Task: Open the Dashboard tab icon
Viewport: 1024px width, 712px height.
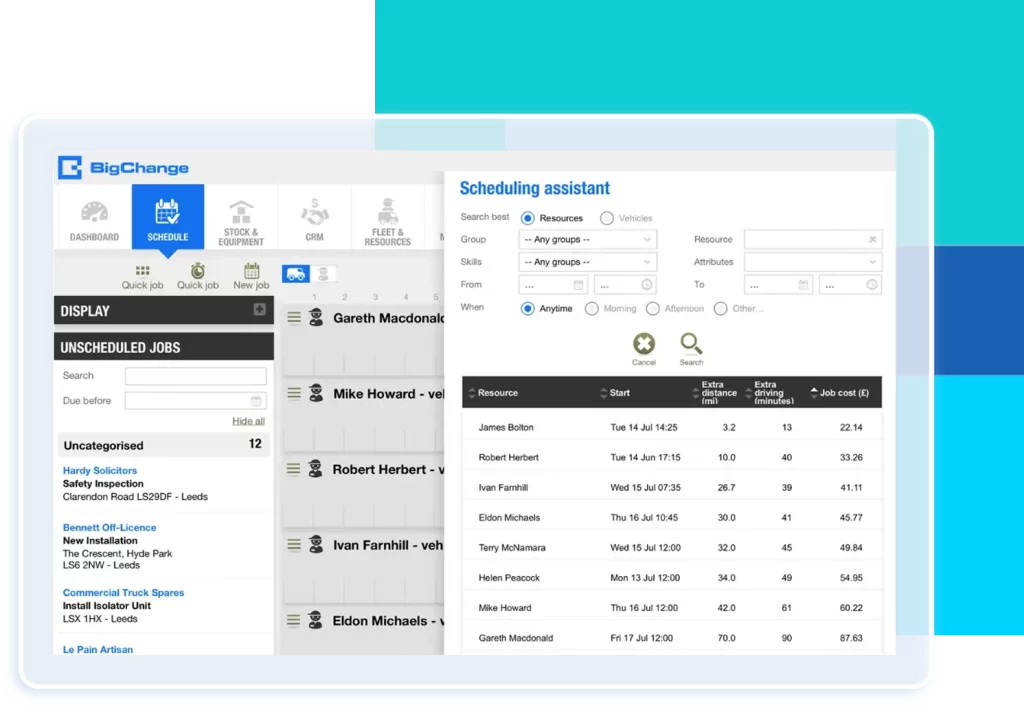Action: point(93,210)
